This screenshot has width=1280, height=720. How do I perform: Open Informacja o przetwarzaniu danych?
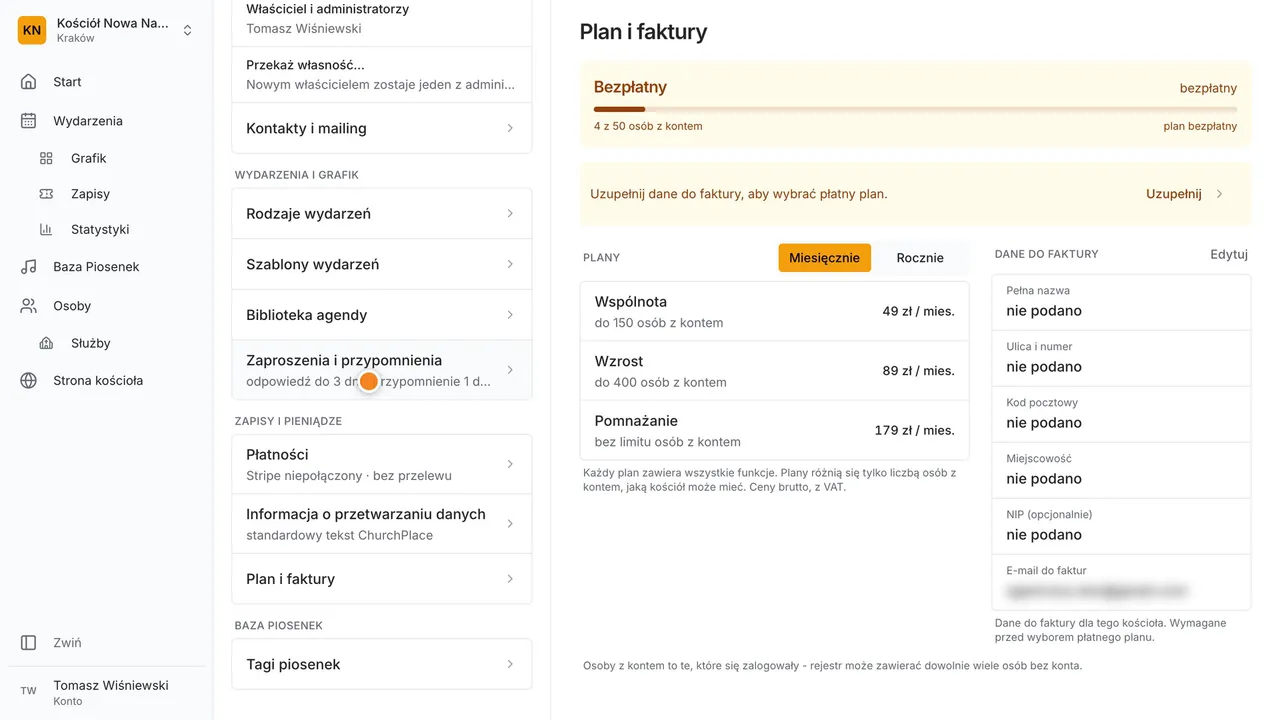382,524
